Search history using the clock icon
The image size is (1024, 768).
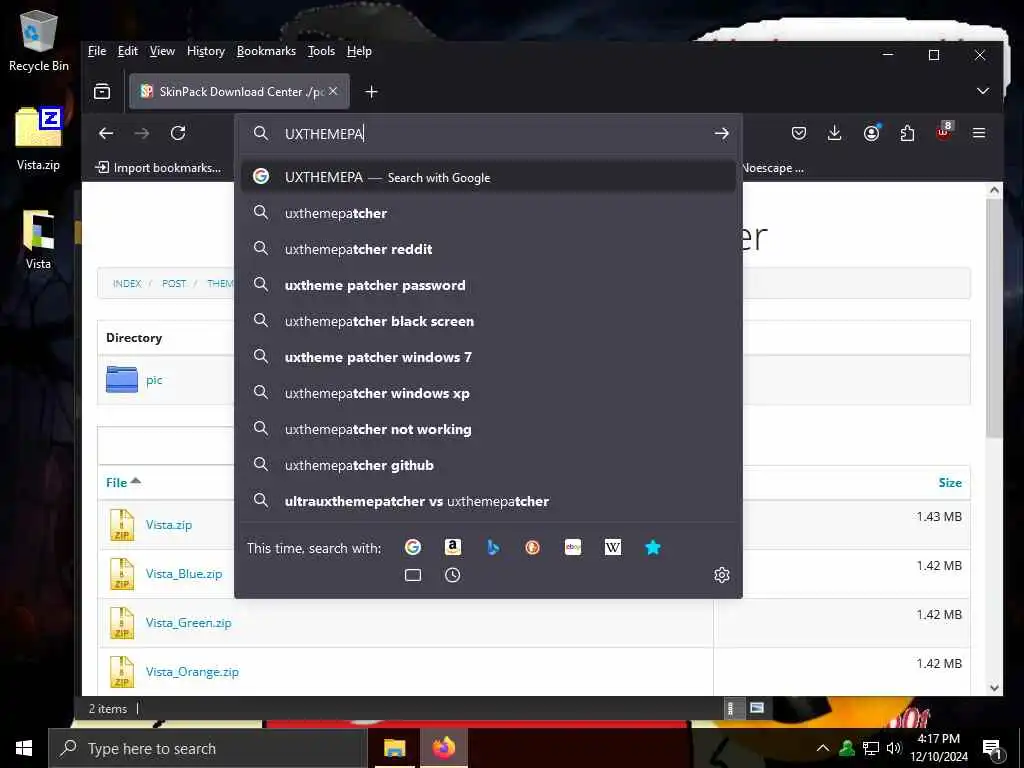(453, 575)
